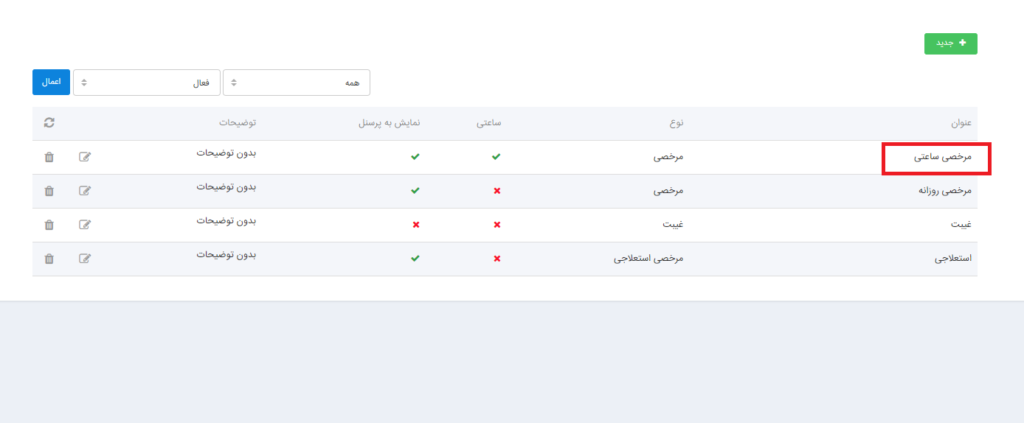Open the همه filter dropdown
Screen dimensions: 1024x423
tap(296, 82)
